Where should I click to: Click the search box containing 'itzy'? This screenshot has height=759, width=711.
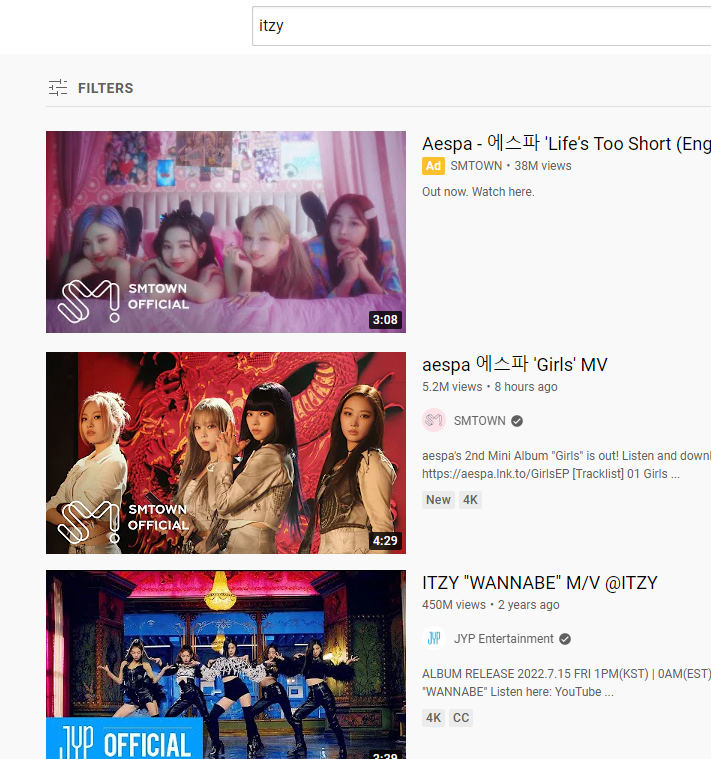click(482, 26)
